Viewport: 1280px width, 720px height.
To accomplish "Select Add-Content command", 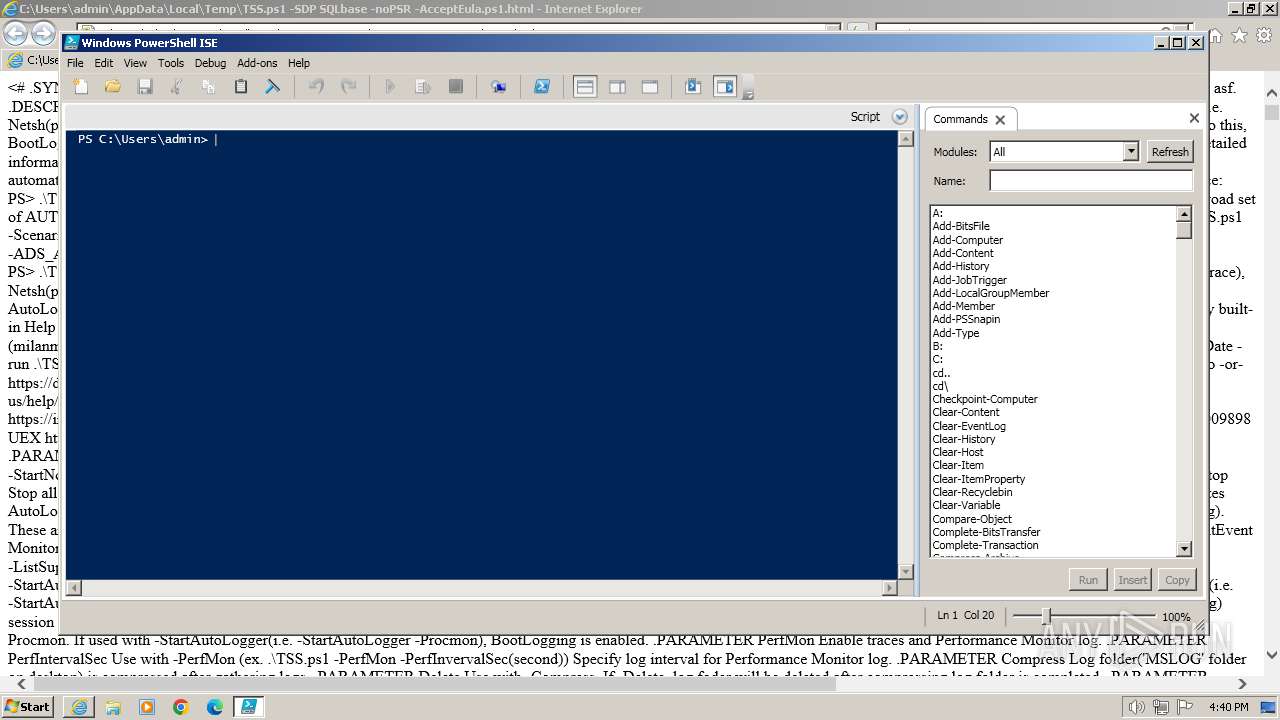I will point(963,253).
